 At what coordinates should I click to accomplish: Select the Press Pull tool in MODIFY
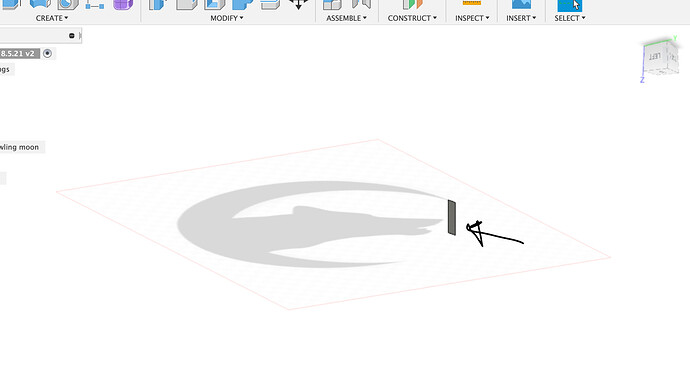(x=158, y=4)
